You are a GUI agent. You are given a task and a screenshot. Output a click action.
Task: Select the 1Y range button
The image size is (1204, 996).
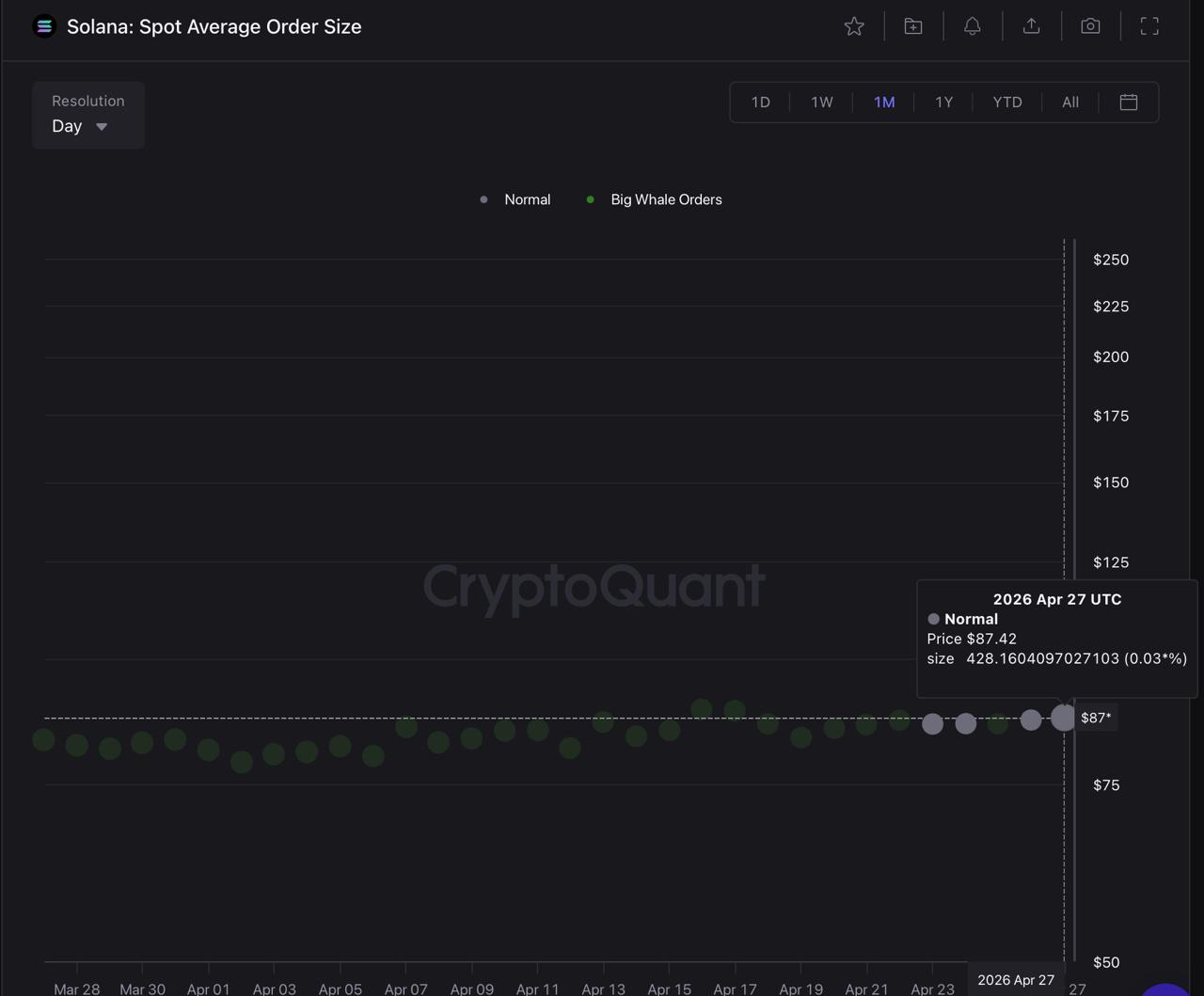pos(943,103)
